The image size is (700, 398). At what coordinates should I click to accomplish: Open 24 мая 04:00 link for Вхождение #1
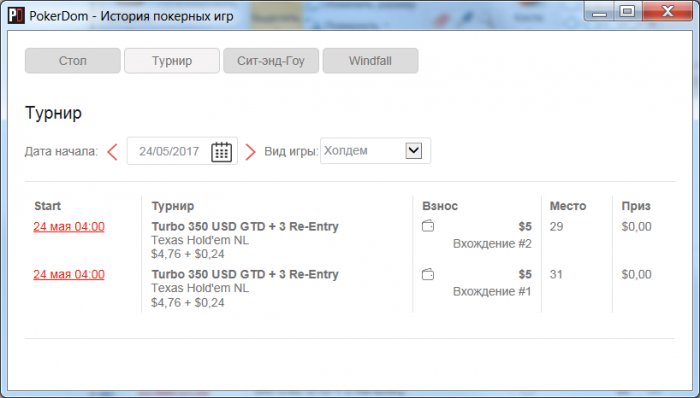coord(69,274)
